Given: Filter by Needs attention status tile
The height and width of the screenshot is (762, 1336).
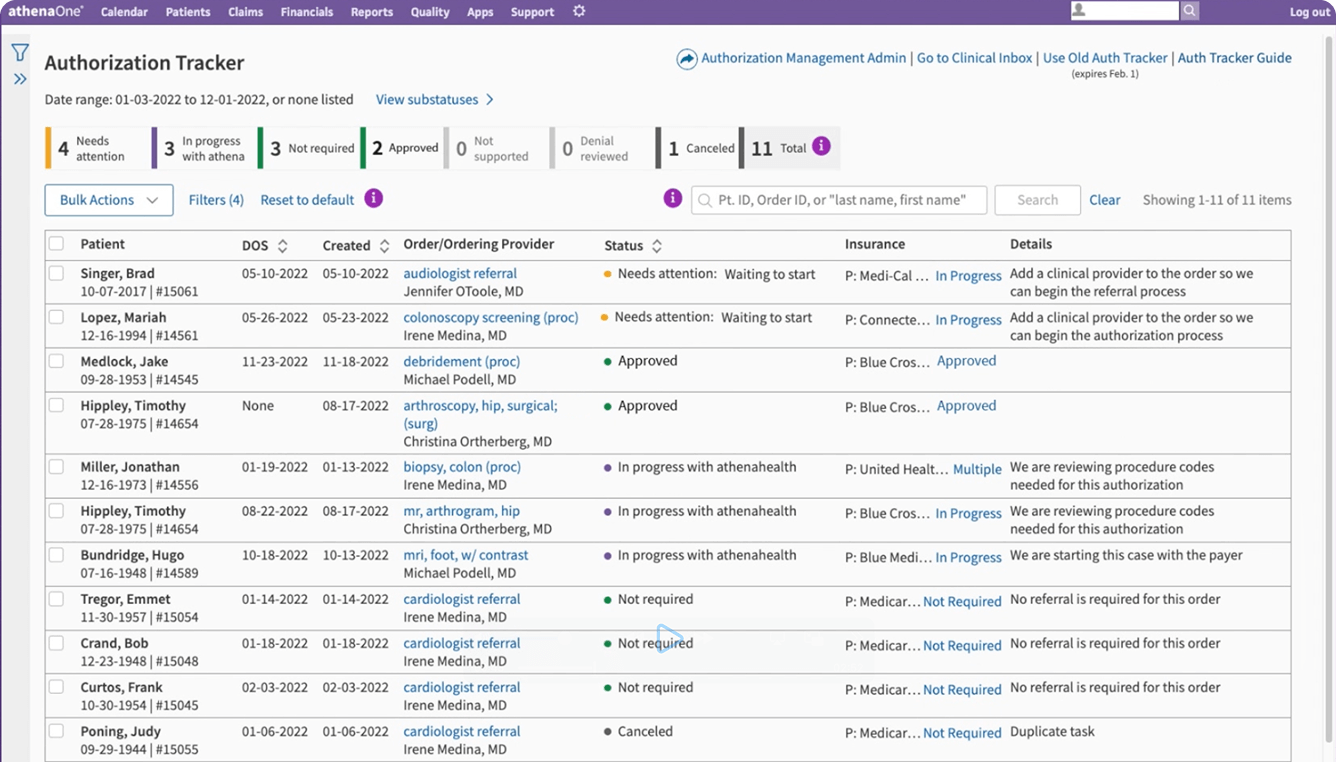Looking at the screenshot, I should tap(95, 148).
